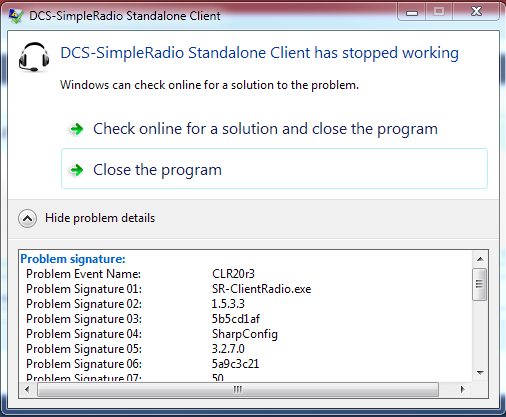Click SR-ClientRadio.exe signature value
Viewport: 506px width, 417px height.
click(x=261, y=289)
